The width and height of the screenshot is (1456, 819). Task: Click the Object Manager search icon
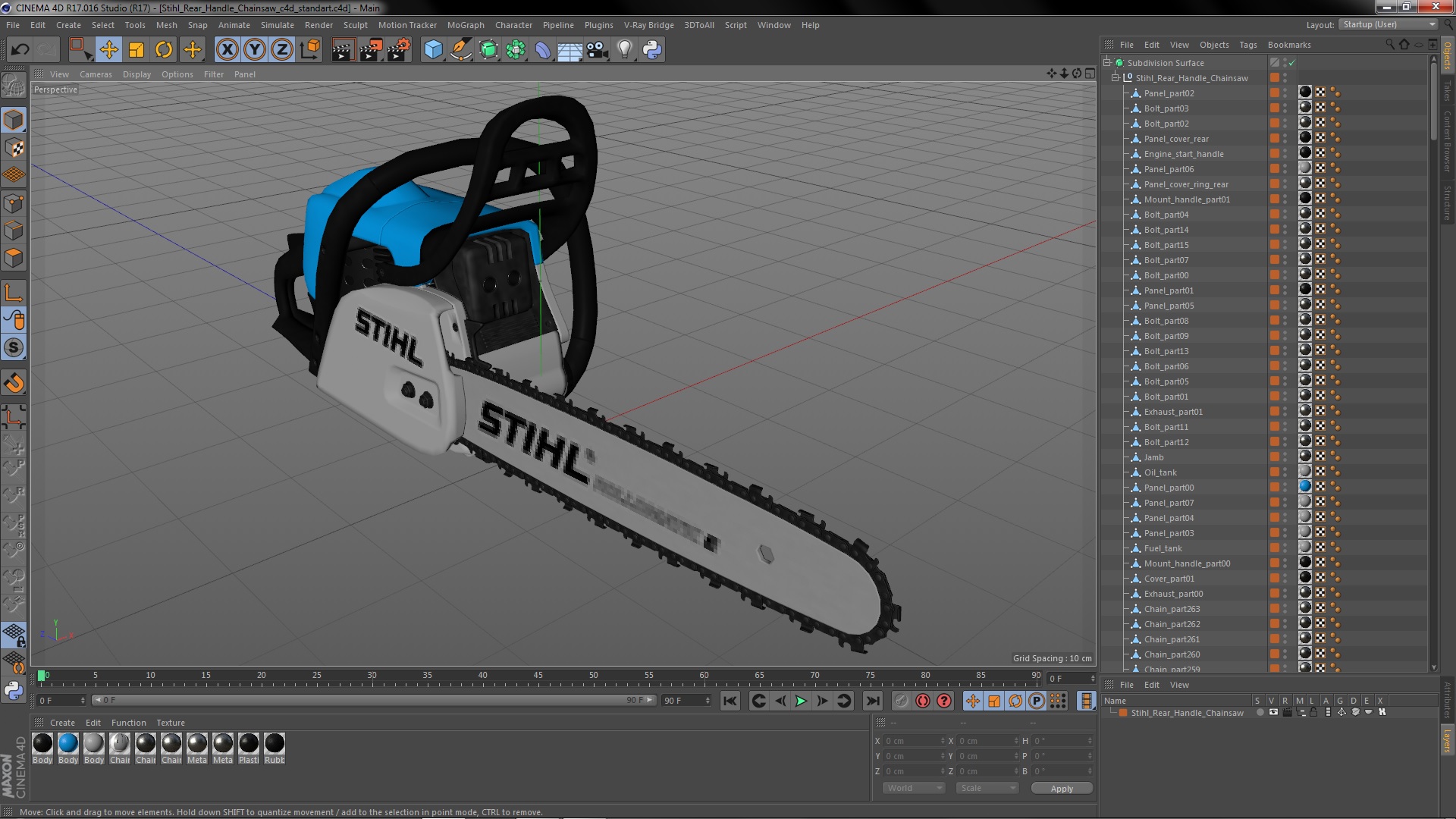pos(1390,45)
